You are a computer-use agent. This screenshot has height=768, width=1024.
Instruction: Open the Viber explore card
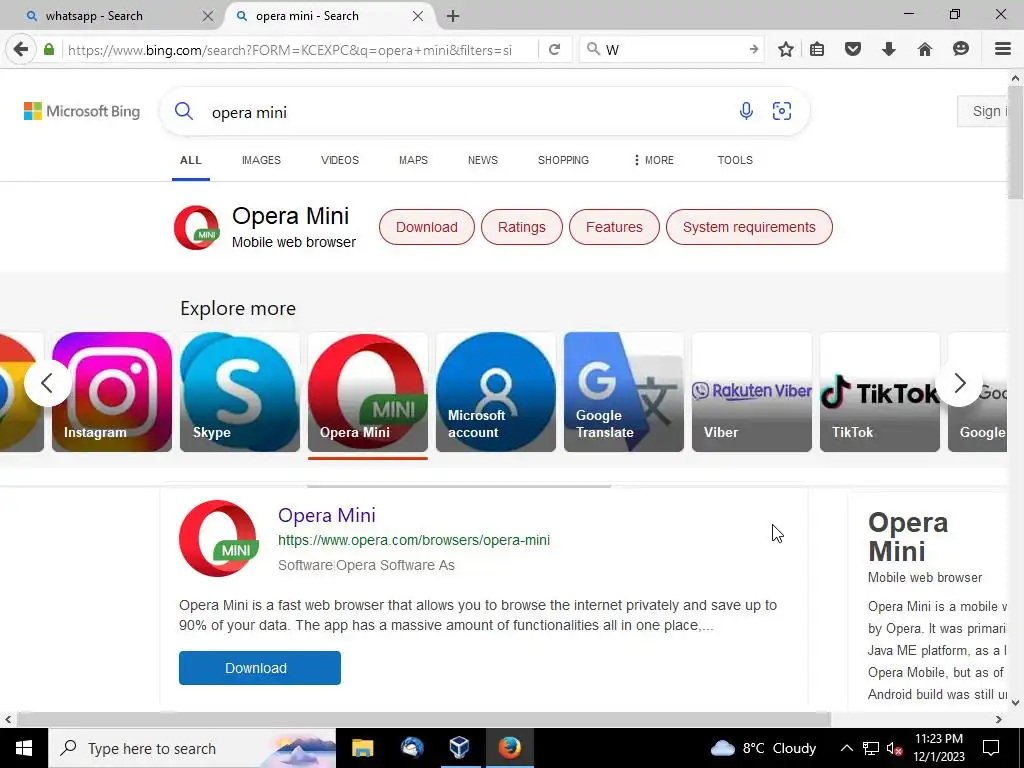(752, 392)
